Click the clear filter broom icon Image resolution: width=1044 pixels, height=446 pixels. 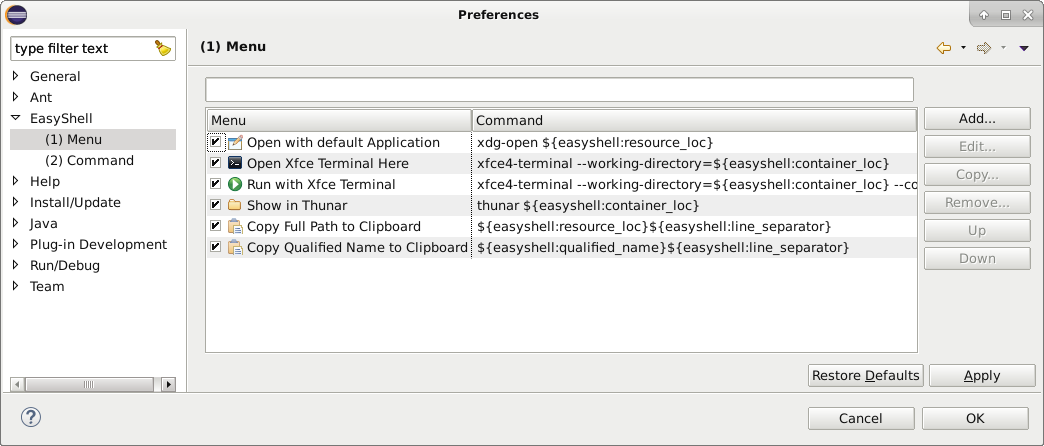[x=163, y=48]
